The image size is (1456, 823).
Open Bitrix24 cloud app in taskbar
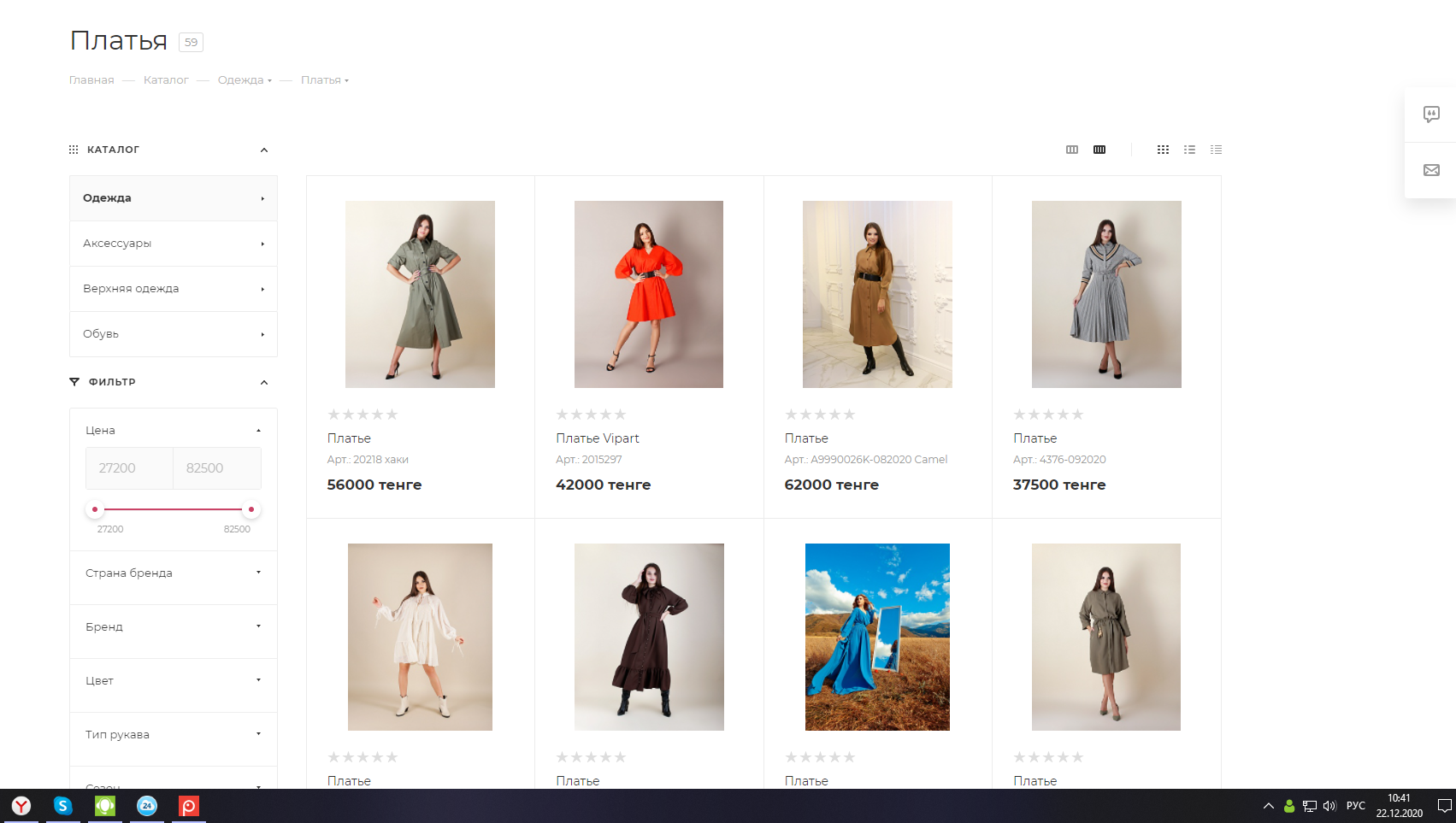147,806
